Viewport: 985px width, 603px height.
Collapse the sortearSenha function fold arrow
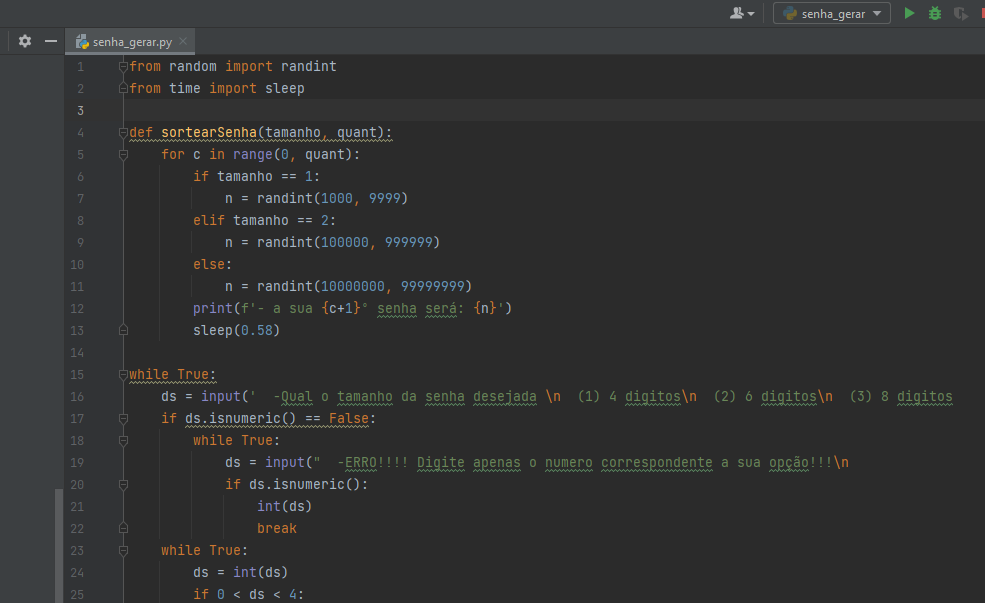pyautogui.click(x=122, y=132)
